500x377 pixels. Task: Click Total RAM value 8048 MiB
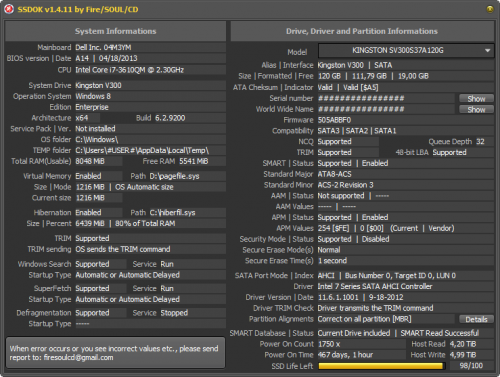[x=90, y=161]
